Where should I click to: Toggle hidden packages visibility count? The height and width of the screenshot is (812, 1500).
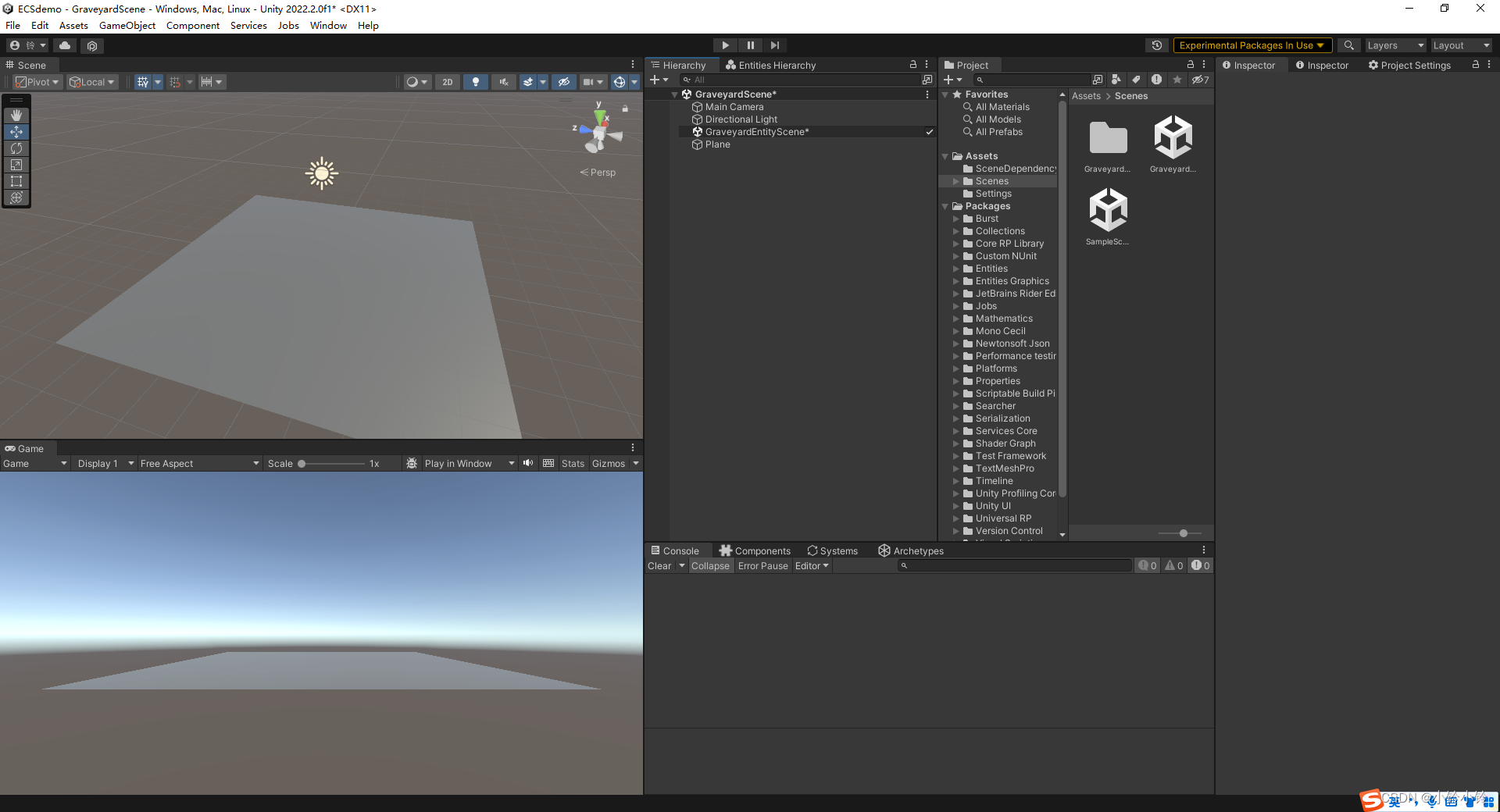click(1201, 80)
